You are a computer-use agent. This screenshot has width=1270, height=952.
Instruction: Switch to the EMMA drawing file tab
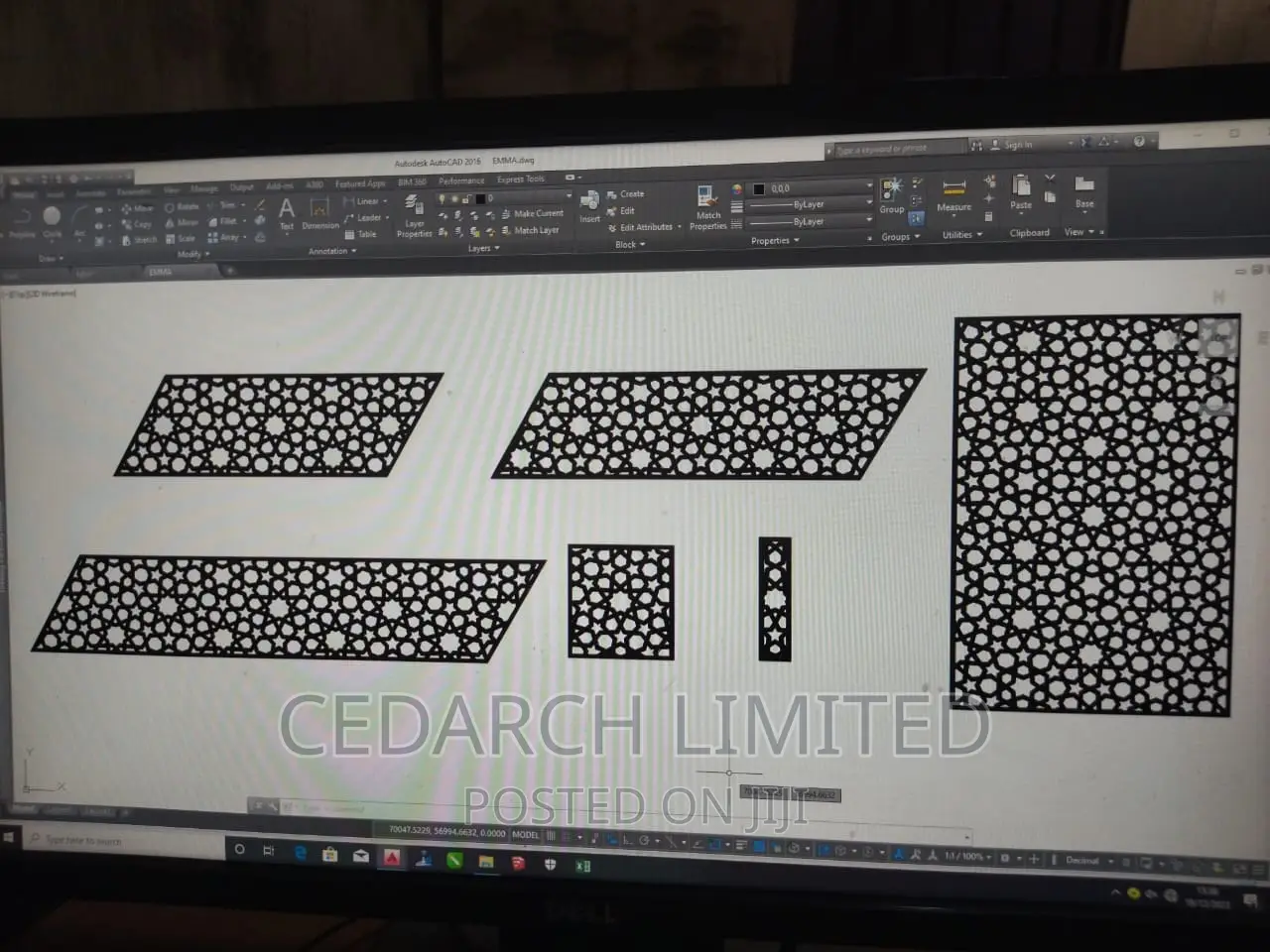pyautogui.click(x=161, y=271)
